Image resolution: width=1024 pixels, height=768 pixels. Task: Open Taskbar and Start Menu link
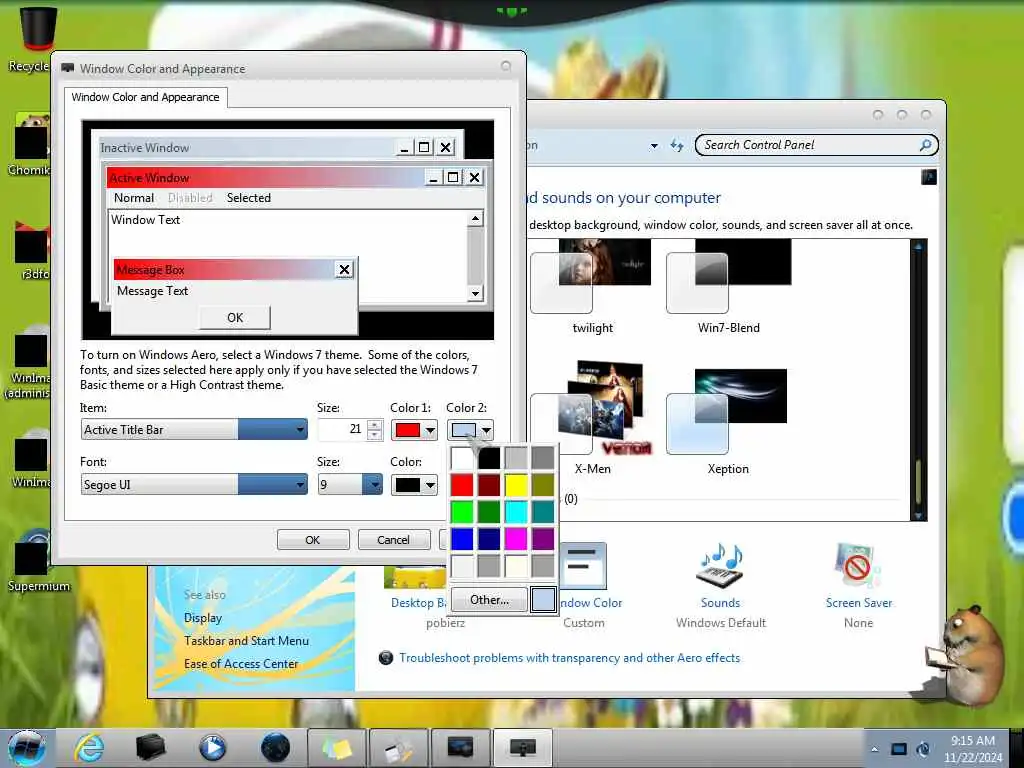246,641
